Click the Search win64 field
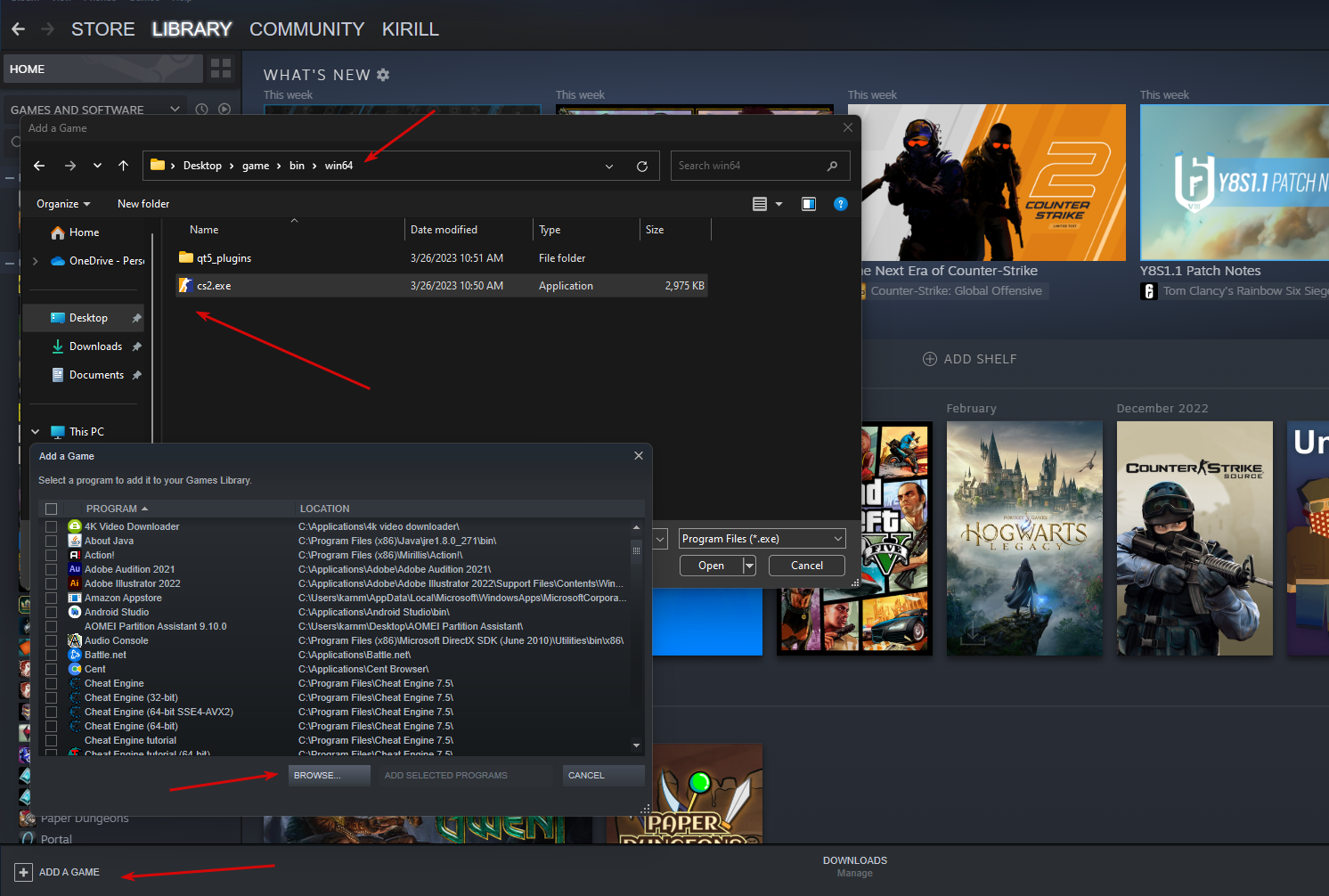The height and width of the screenshot is (896, 1329). (761, 166)
